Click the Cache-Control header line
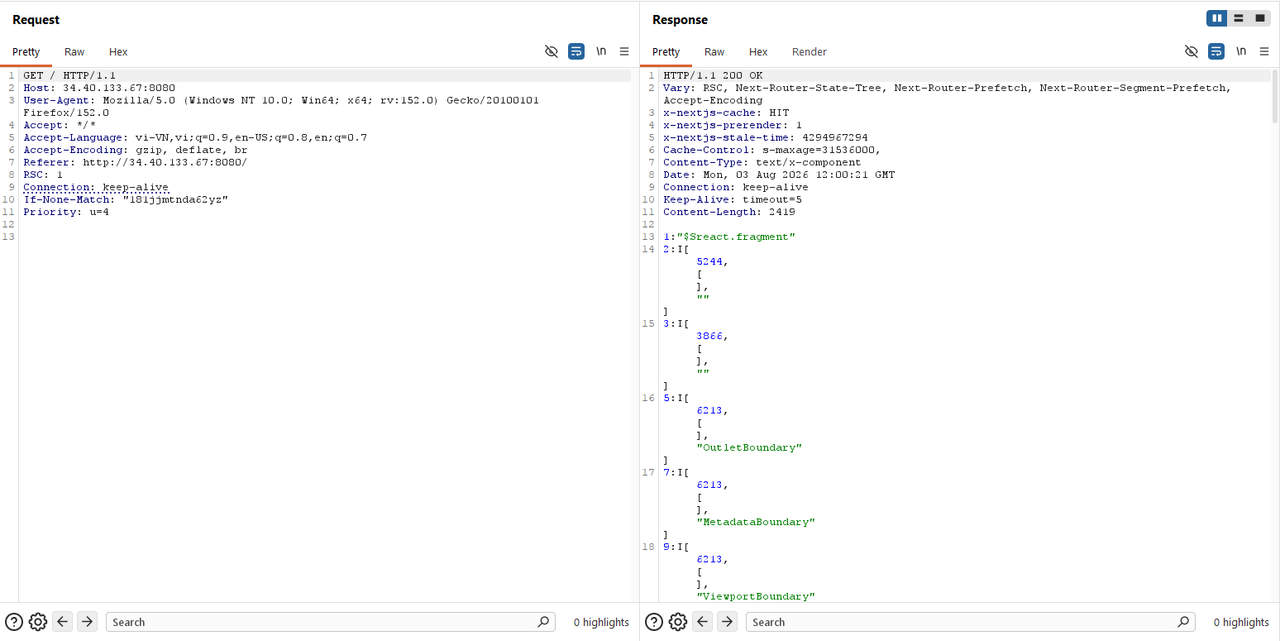 point(772,150)
